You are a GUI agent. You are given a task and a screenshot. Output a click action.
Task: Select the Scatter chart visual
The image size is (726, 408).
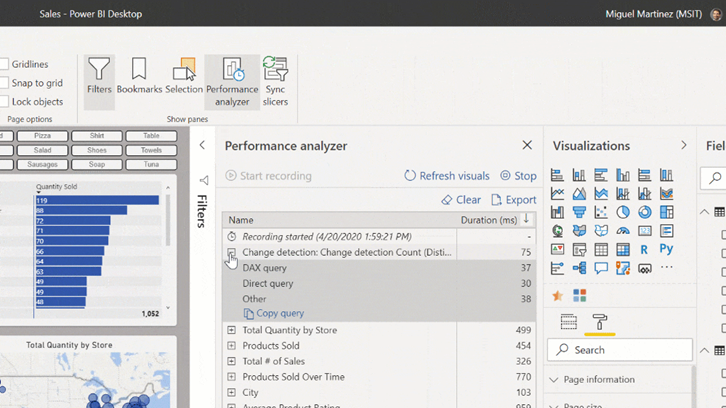(601, 212)
